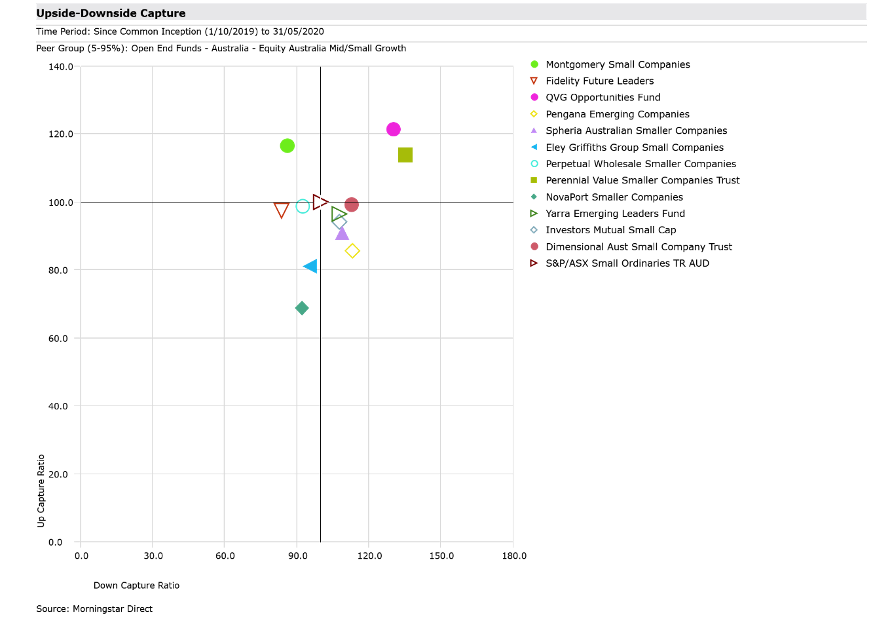Viewport: 872px width, 632px height.
Task: Click legend marker for Investors Mutual Small Cap
Action: point(534,230)
